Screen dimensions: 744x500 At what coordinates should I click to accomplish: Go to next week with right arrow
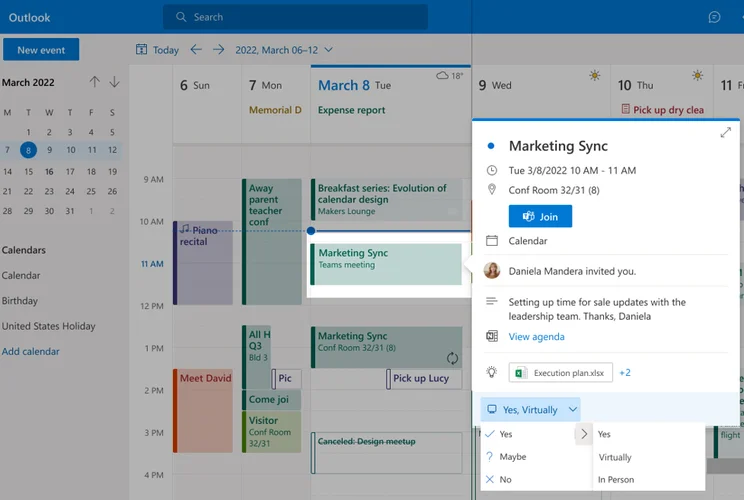click(218, 49)
